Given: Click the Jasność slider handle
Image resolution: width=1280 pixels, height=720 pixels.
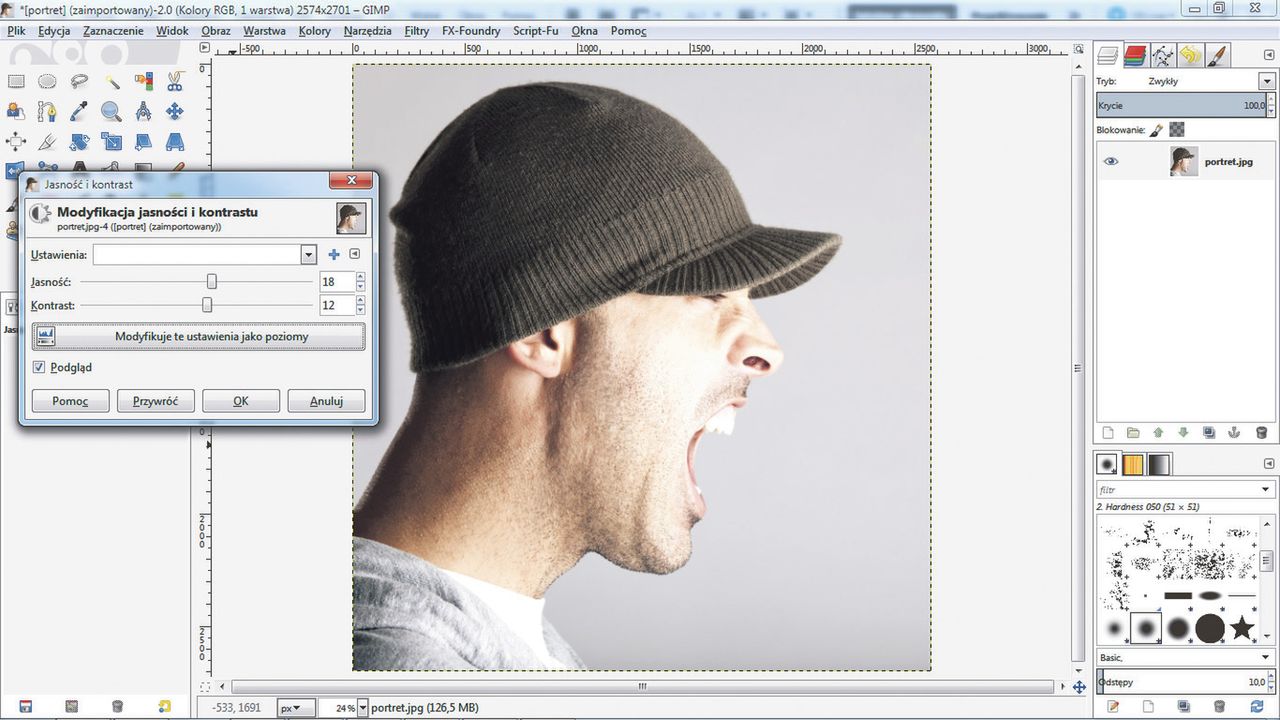Looking at the screenshot, I should coord(212,282).
